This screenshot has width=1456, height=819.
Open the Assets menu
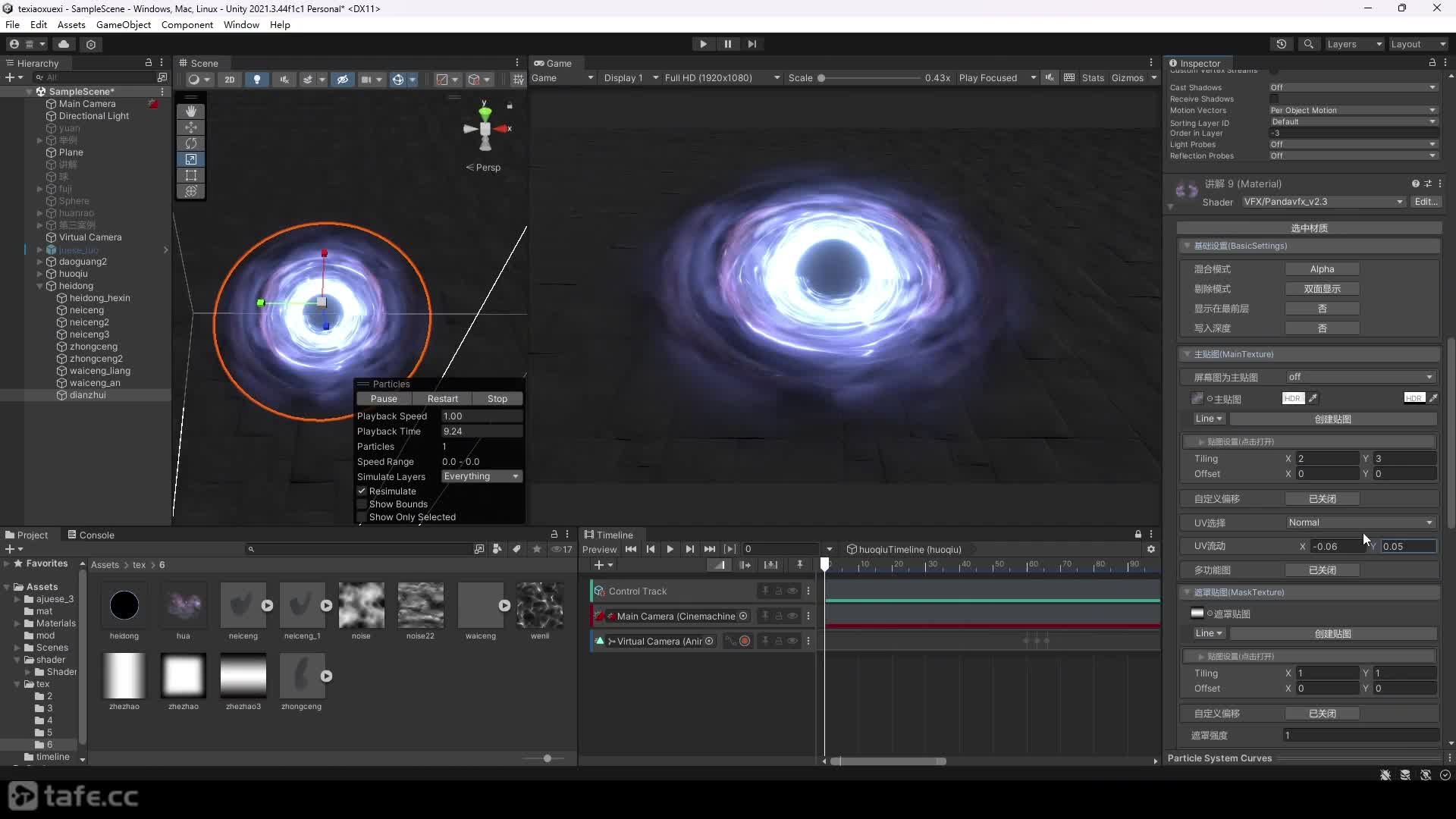71,24
